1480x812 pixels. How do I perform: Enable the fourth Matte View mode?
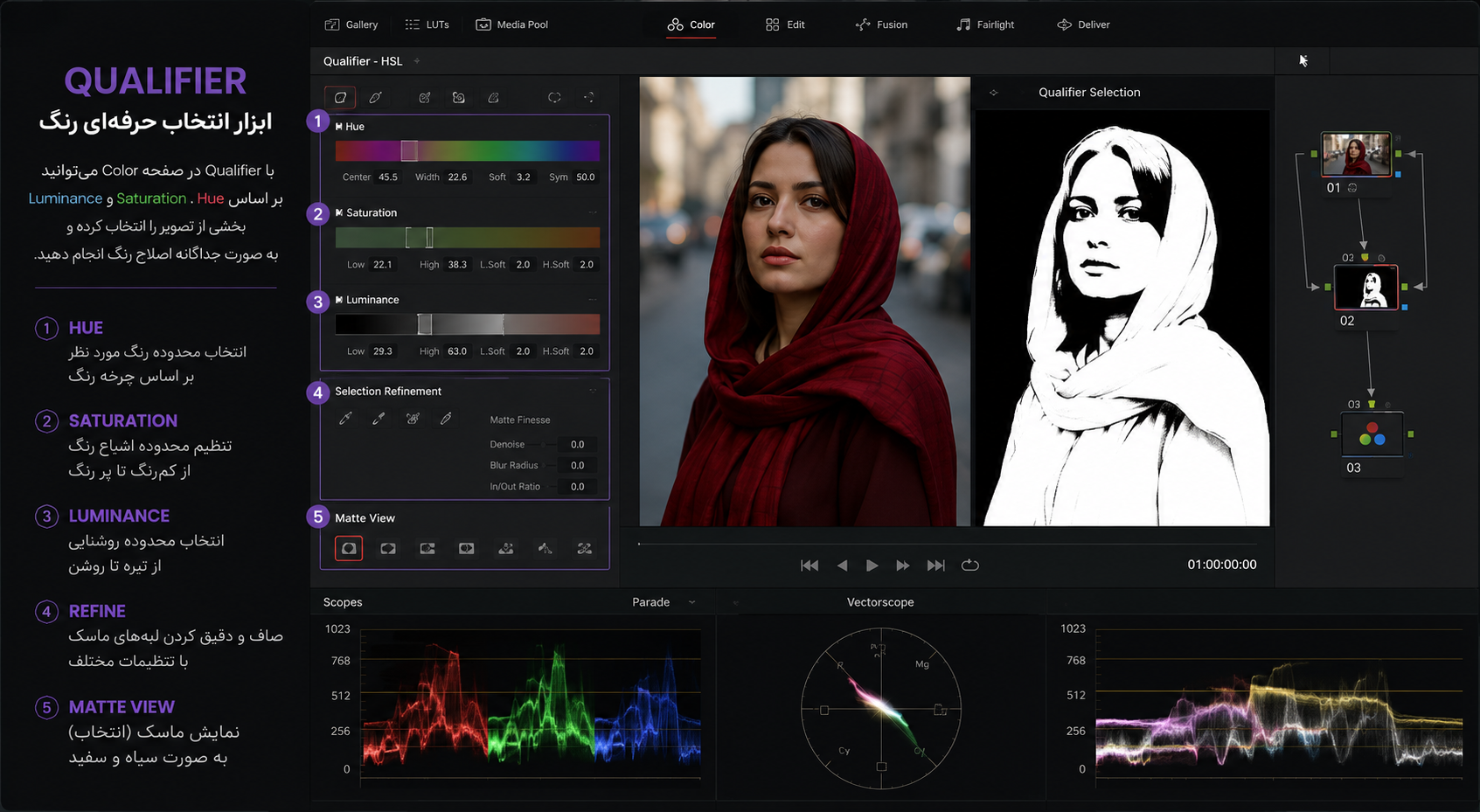point(467,548)
